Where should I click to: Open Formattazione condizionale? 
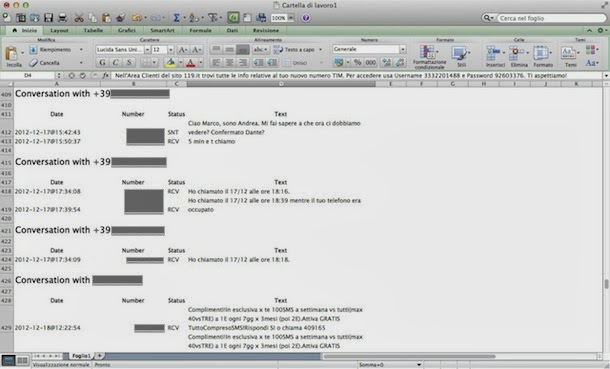429,57
